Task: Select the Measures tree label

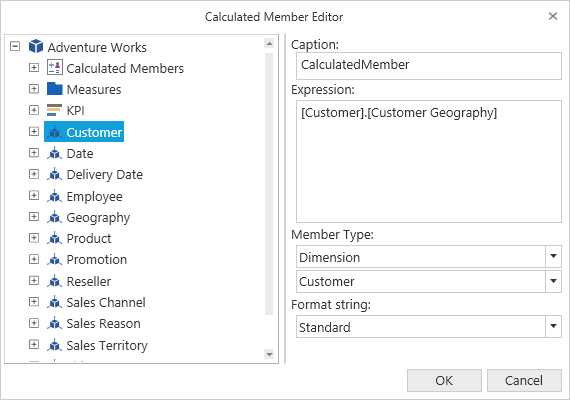Action: pos(94,89)
